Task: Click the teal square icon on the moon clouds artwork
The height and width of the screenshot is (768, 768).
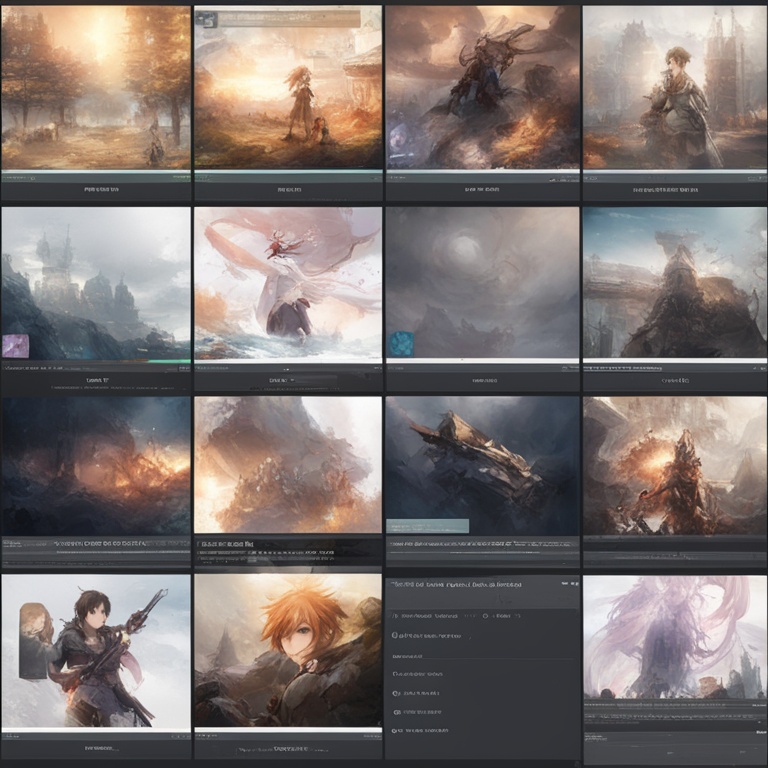Action: coord(402,343)
